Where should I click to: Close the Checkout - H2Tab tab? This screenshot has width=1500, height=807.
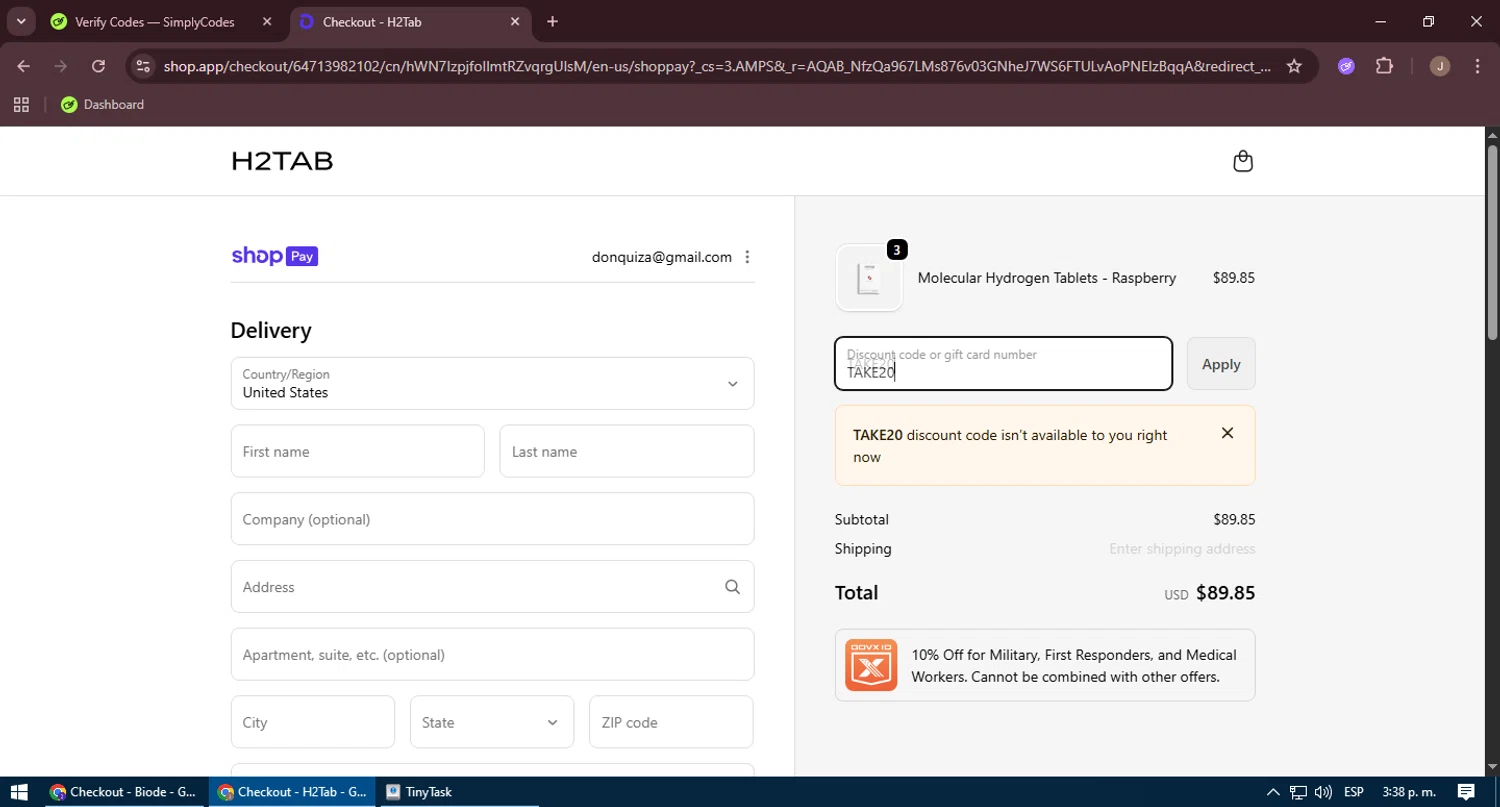[515, 21]
